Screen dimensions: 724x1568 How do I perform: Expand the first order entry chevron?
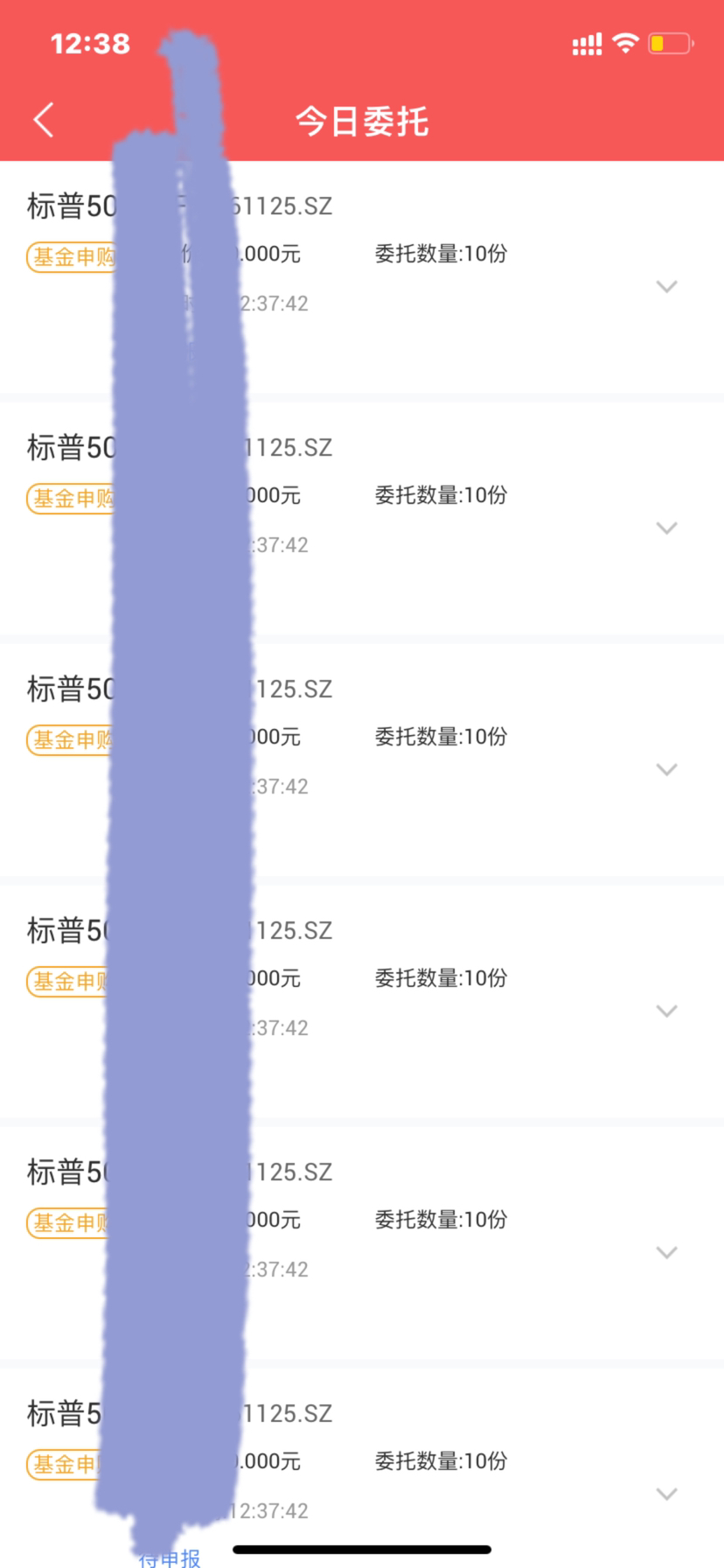pos(667,287)
